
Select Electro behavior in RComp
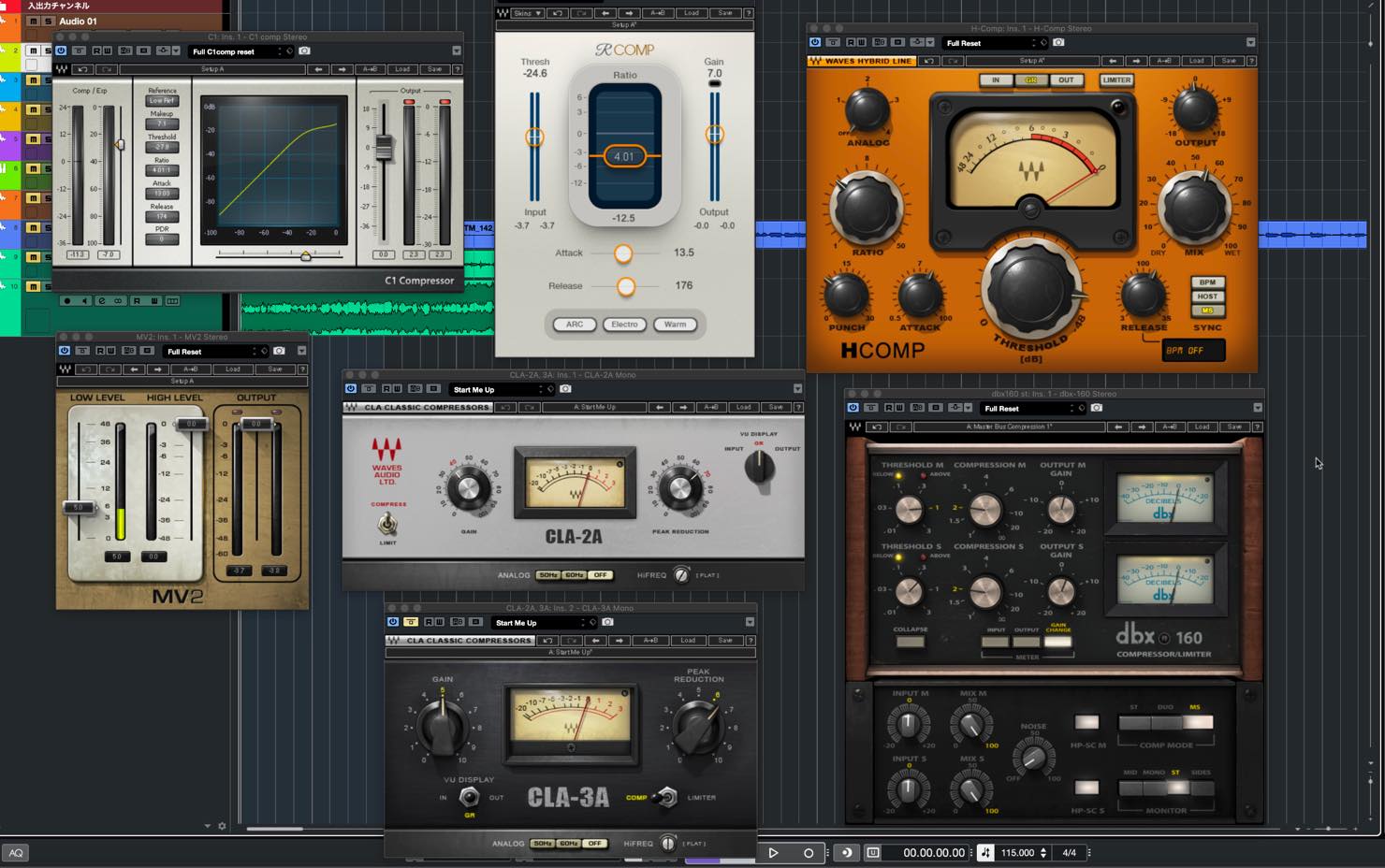point(624,325)
